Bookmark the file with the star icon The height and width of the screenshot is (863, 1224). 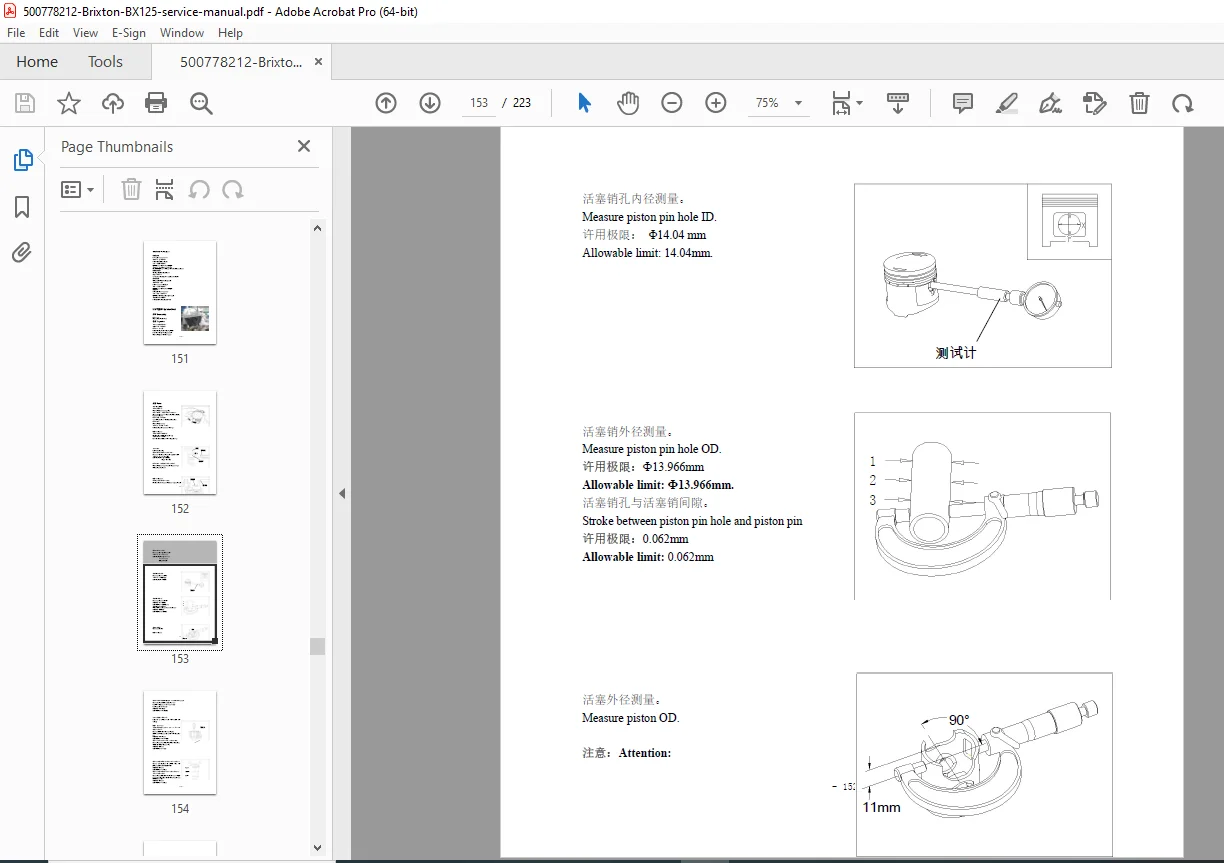(x=69, y=103)
